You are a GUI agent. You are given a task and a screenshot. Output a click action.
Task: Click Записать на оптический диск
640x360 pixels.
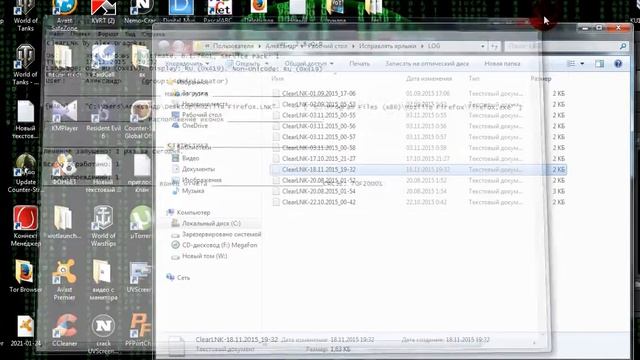coord(427,64)
